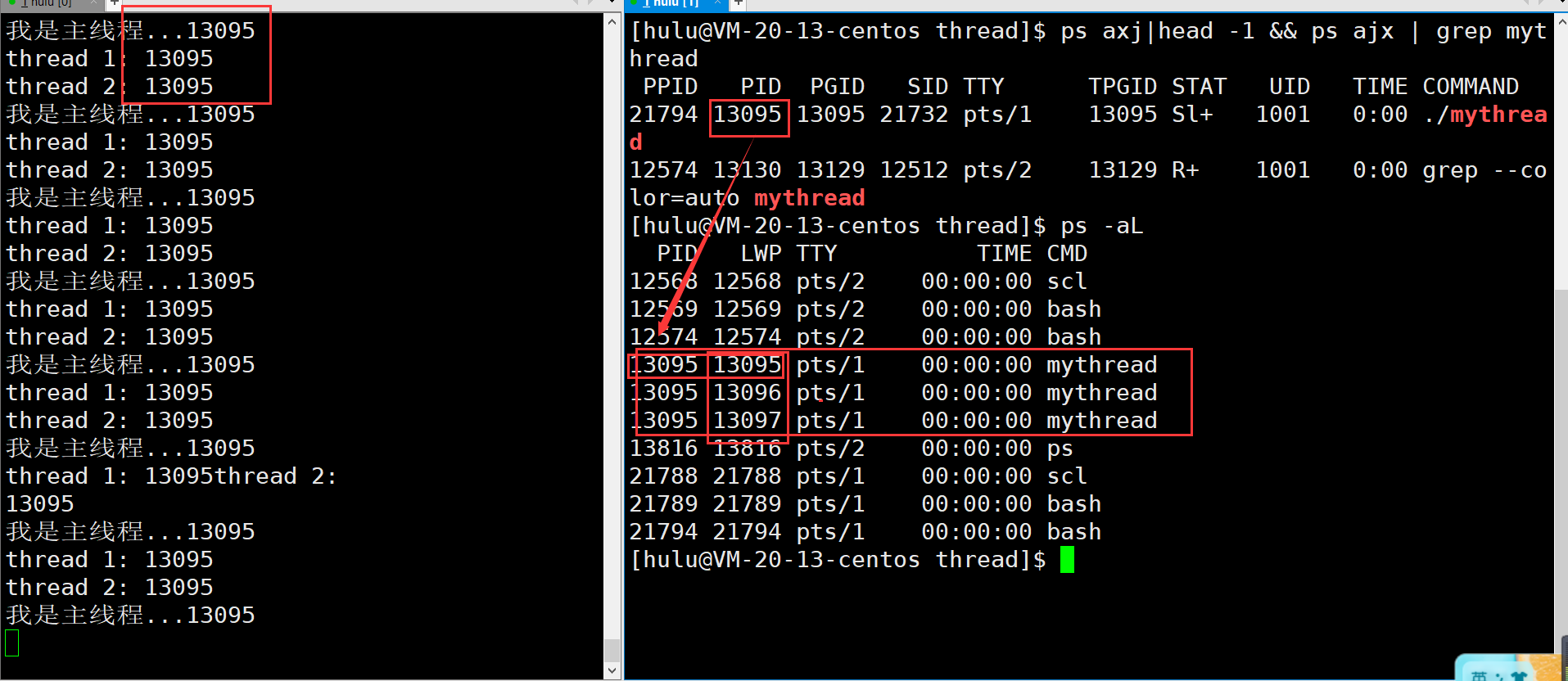Click the 21788 scl process row
The height and width of the screenshot is (681, 1568).
[x=858, y=476]
